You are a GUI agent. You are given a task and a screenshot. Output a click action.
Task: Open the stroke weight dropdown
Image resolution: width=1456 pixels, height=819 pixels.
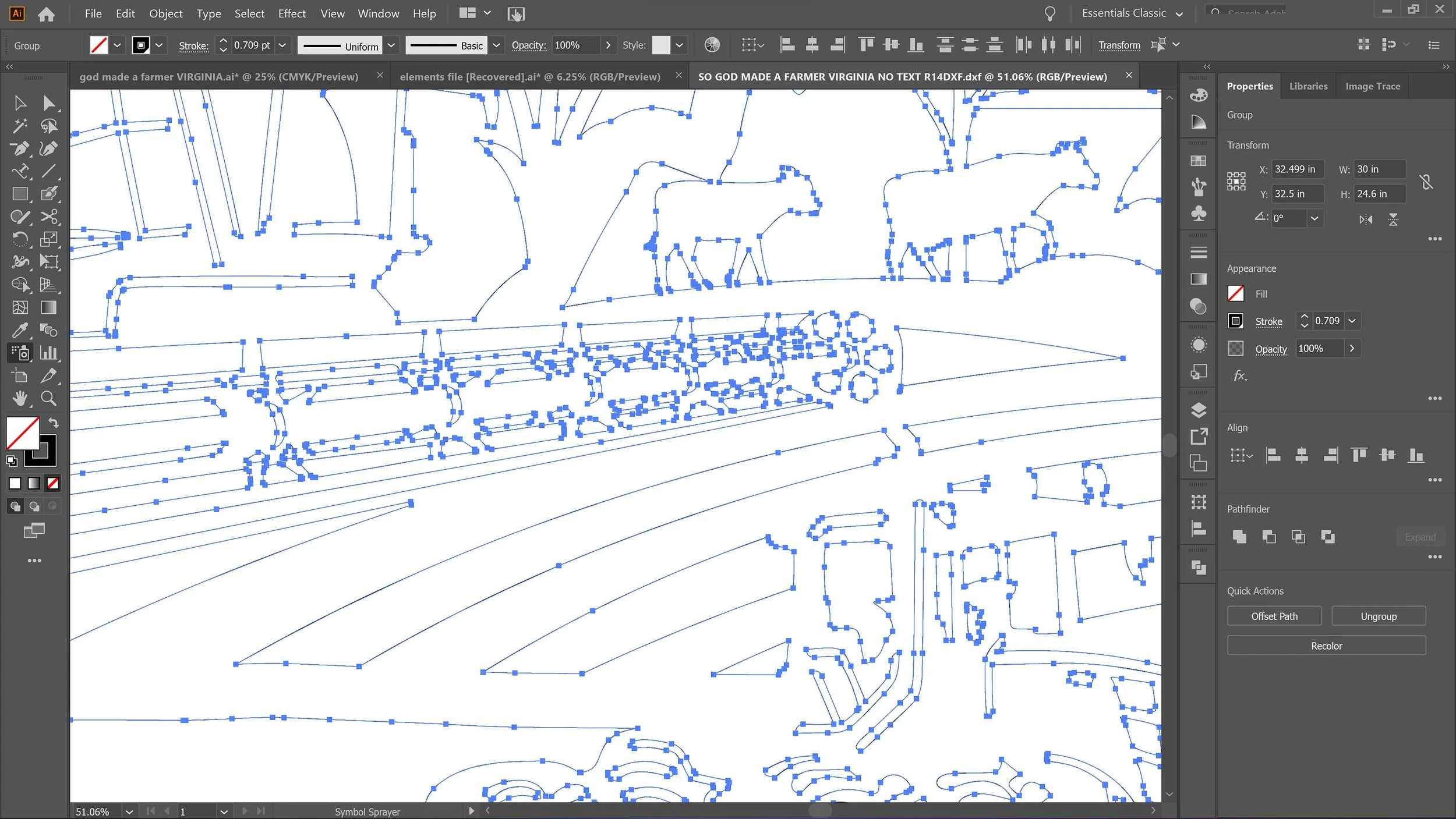(x=282, y=45)
